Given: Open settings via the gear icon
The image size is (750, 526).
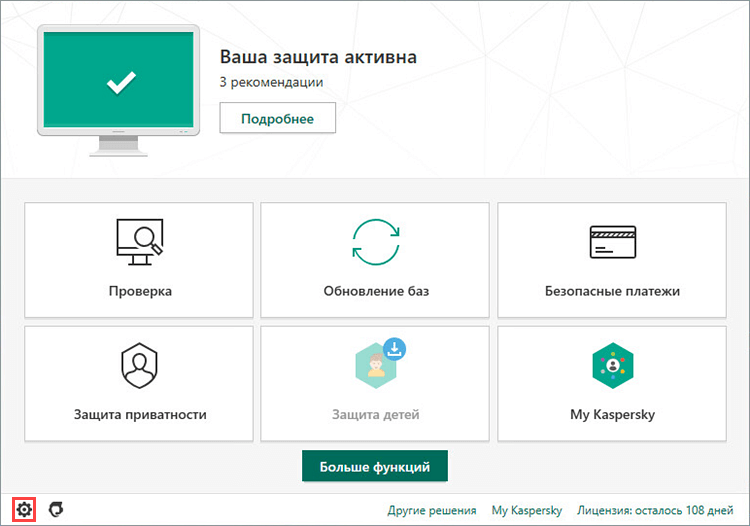Looking at the screenshot, I should click(x=24, y=510).
